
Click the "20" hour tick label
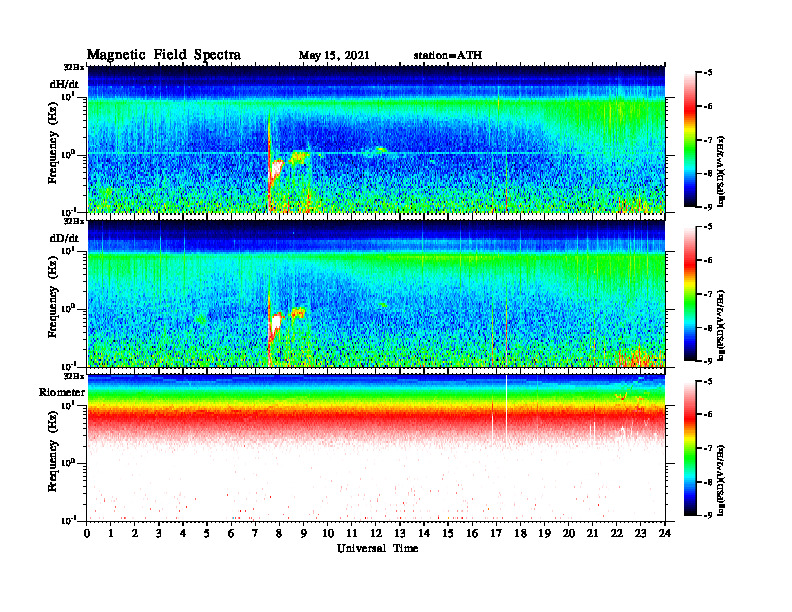coord(568,533)
